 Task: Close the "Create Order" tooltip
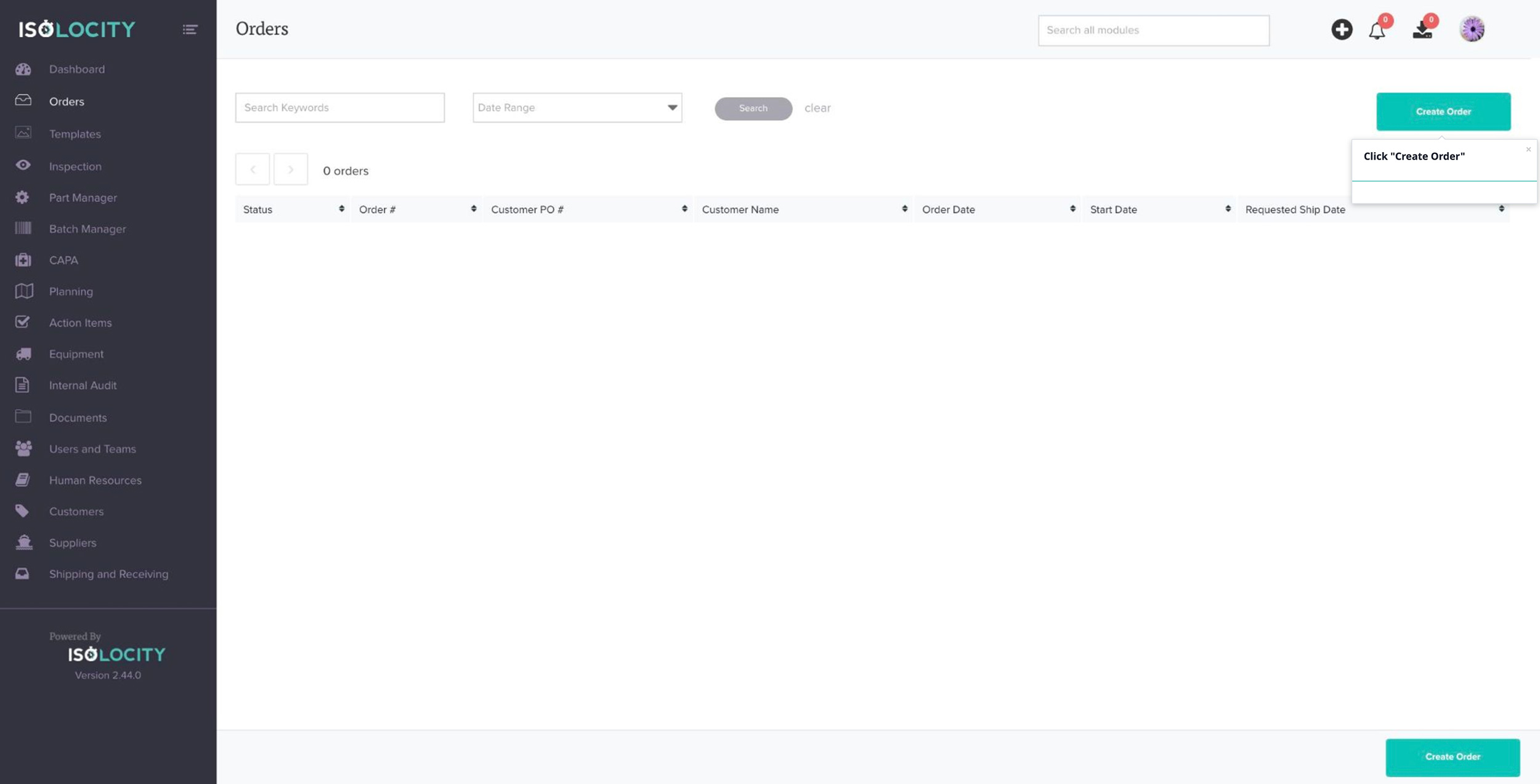pyautogui.click(x=1528, y=149)
